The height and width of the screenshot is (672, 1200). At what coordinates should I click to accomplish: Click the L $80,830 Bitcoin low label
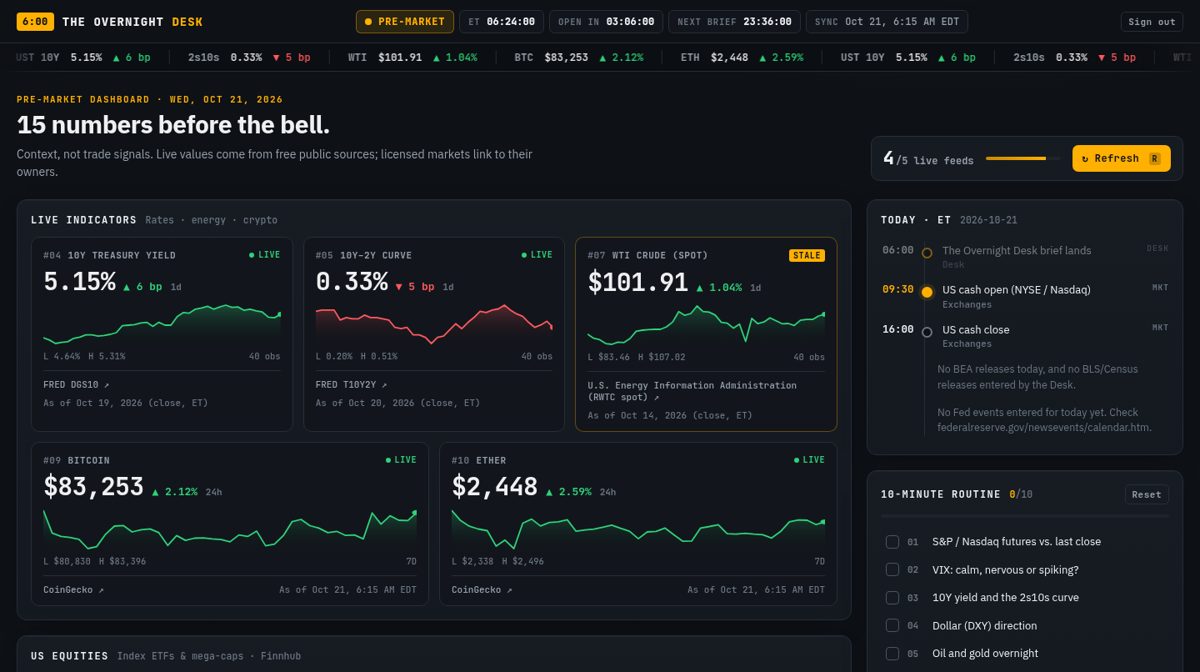coord(67,561)
